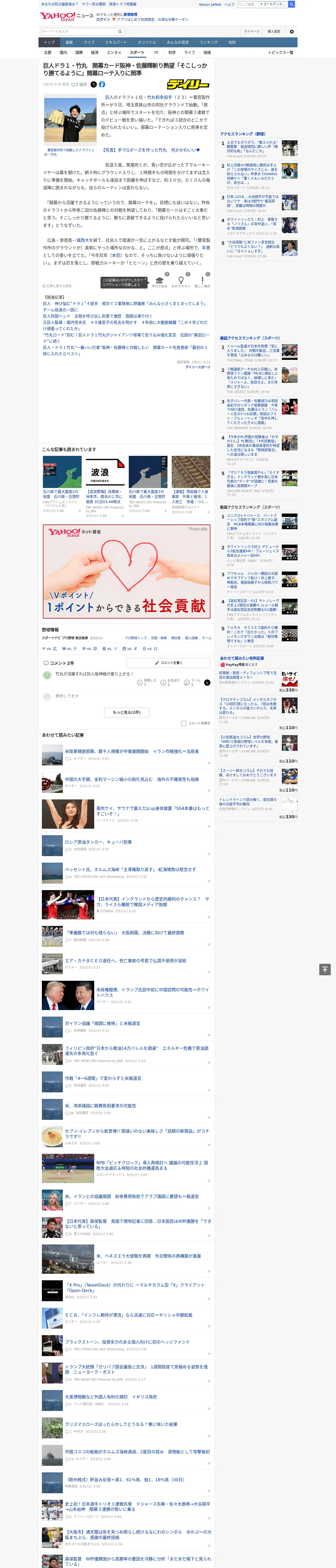Image resolution: width=336 pixels, height=1568 pixels.
Task: Open the トピックス一覧 link
Action: [x=281, y=52]
